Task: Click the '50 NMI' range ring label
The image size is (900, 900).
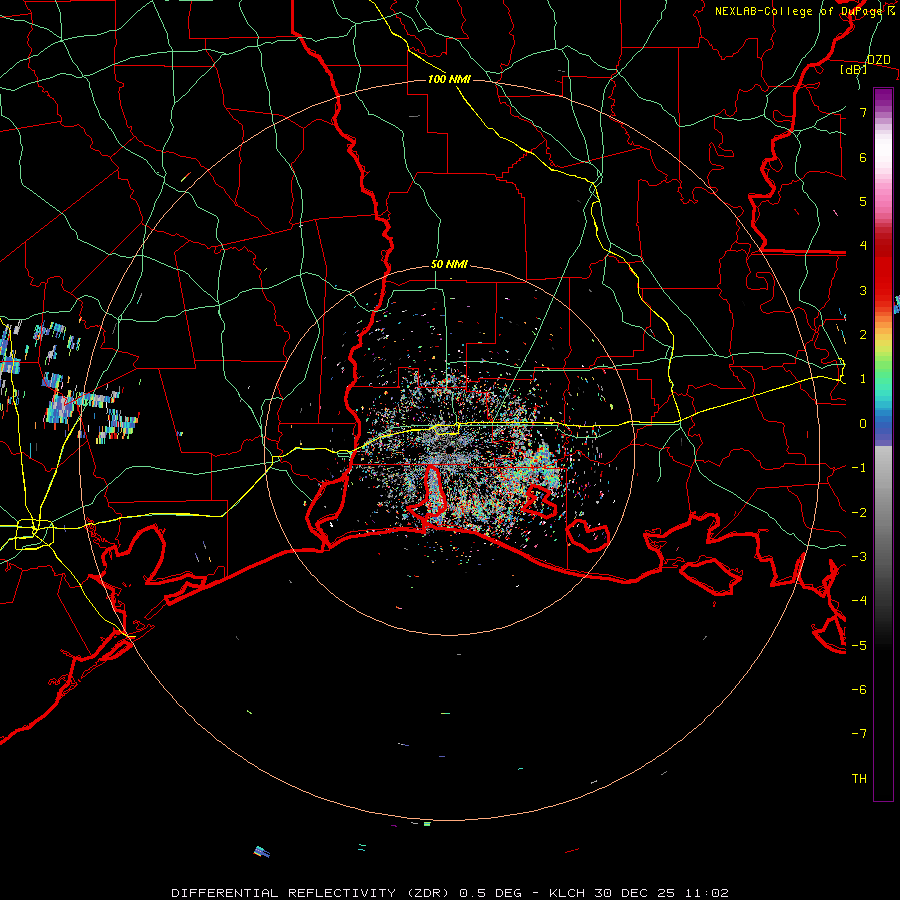Action: (x=449, y=265)
